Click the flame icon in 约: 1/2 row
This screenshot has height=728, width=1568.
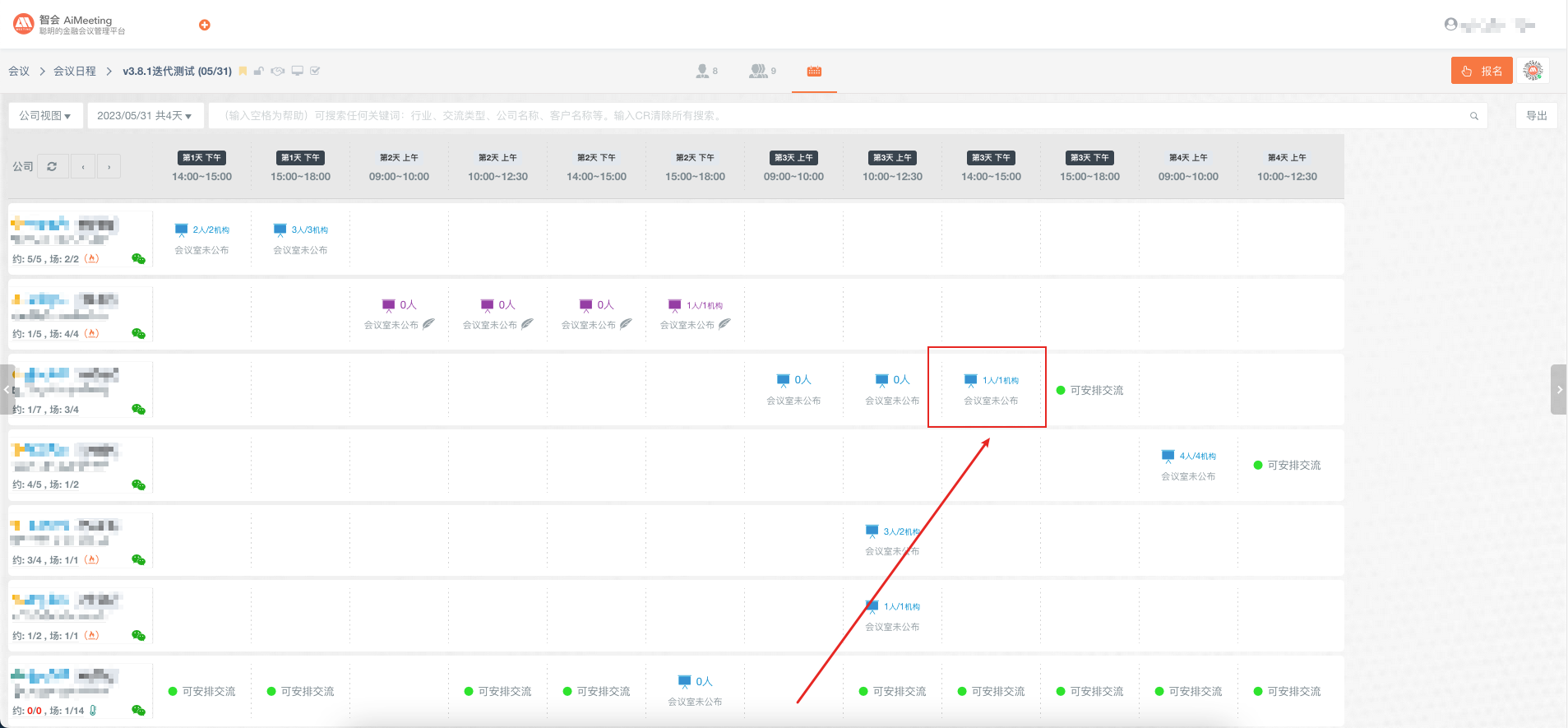[x=92, y=635]
